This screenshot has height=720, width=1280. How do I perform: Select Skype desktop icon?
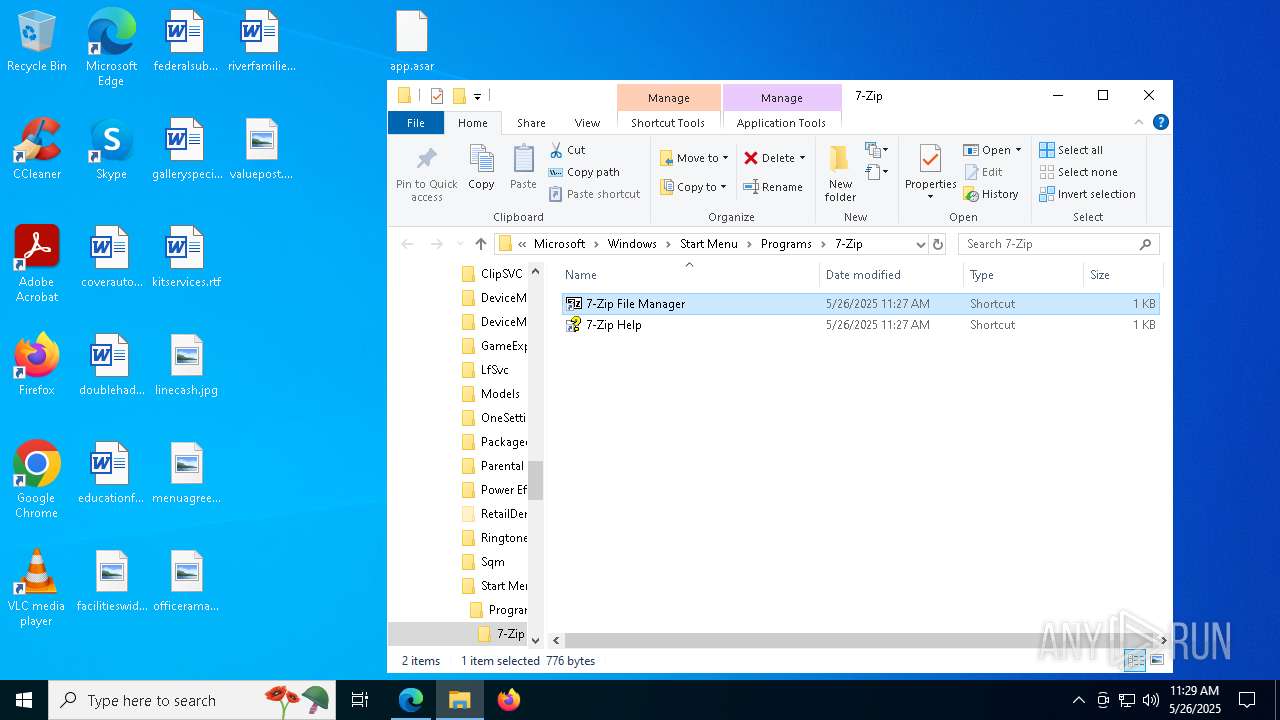[111, 149]
